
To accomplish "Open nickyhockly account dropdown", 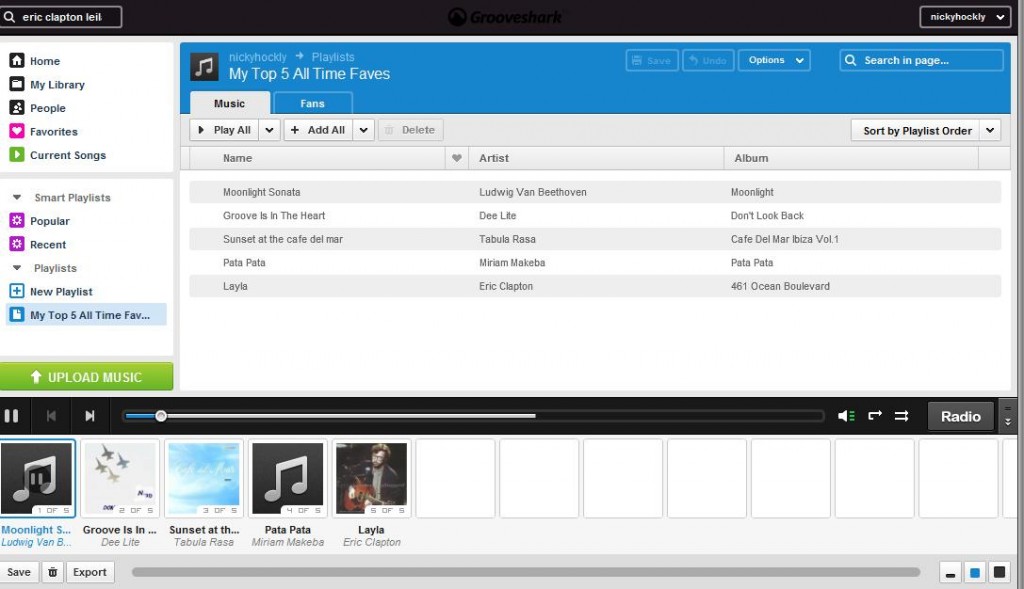I will [965, 17].
